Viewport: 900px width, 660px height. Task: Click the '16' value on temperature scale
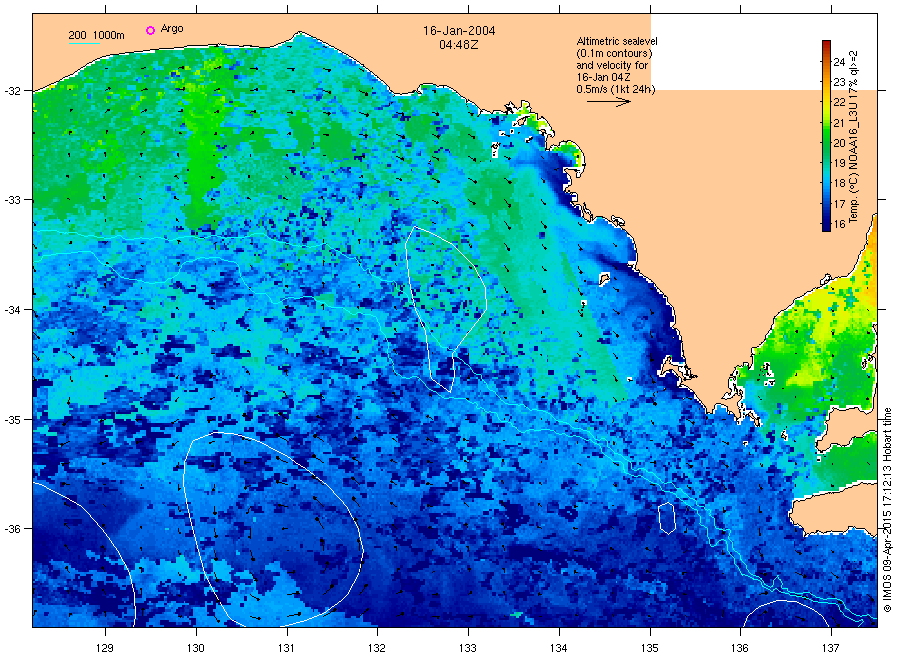coord(839,224)
